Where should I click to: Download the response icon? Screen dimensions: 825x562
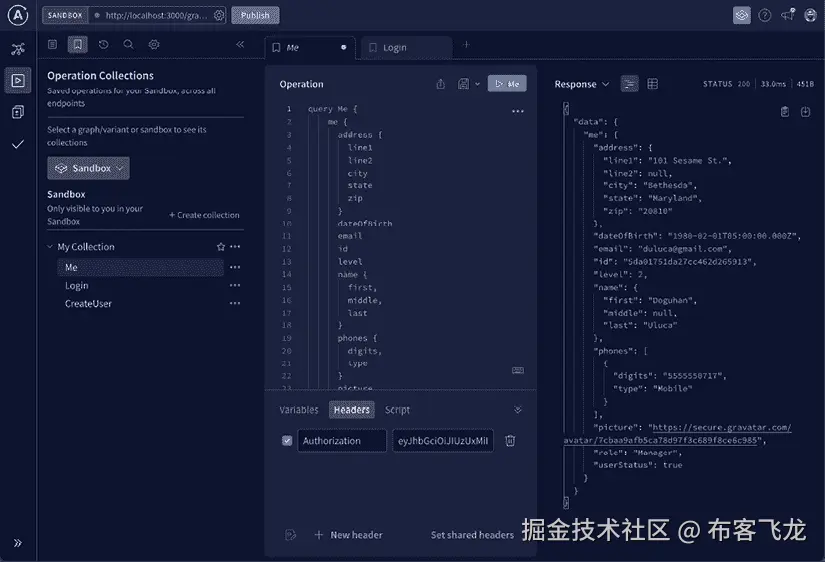point(805,112)
